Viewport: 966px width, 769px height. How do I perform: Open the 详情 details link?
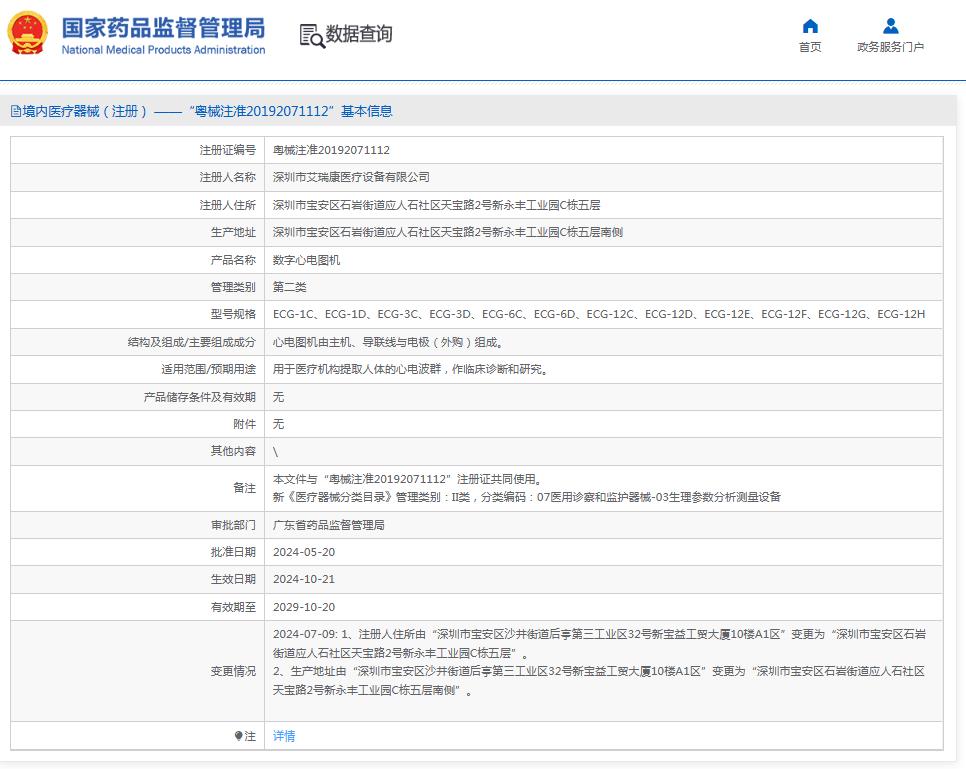click(282, 735)
